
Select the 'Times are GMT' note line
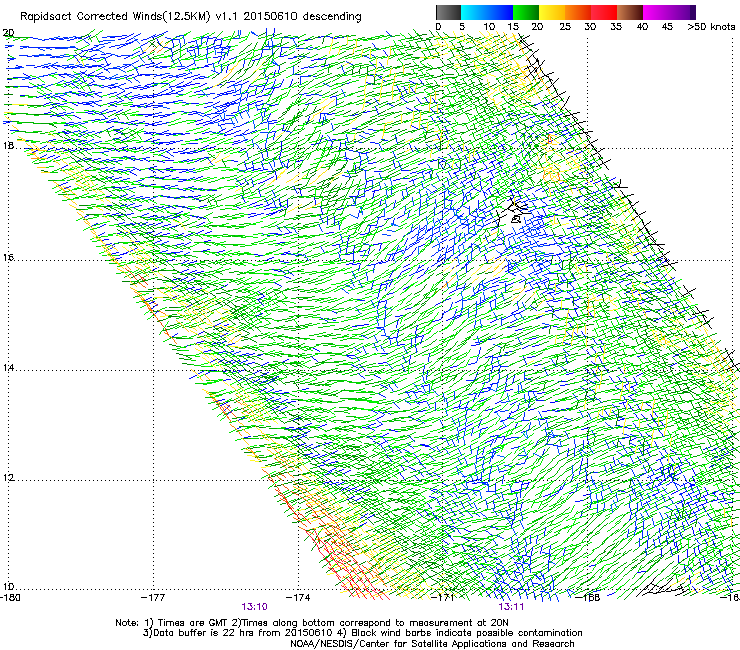[312, 623]
